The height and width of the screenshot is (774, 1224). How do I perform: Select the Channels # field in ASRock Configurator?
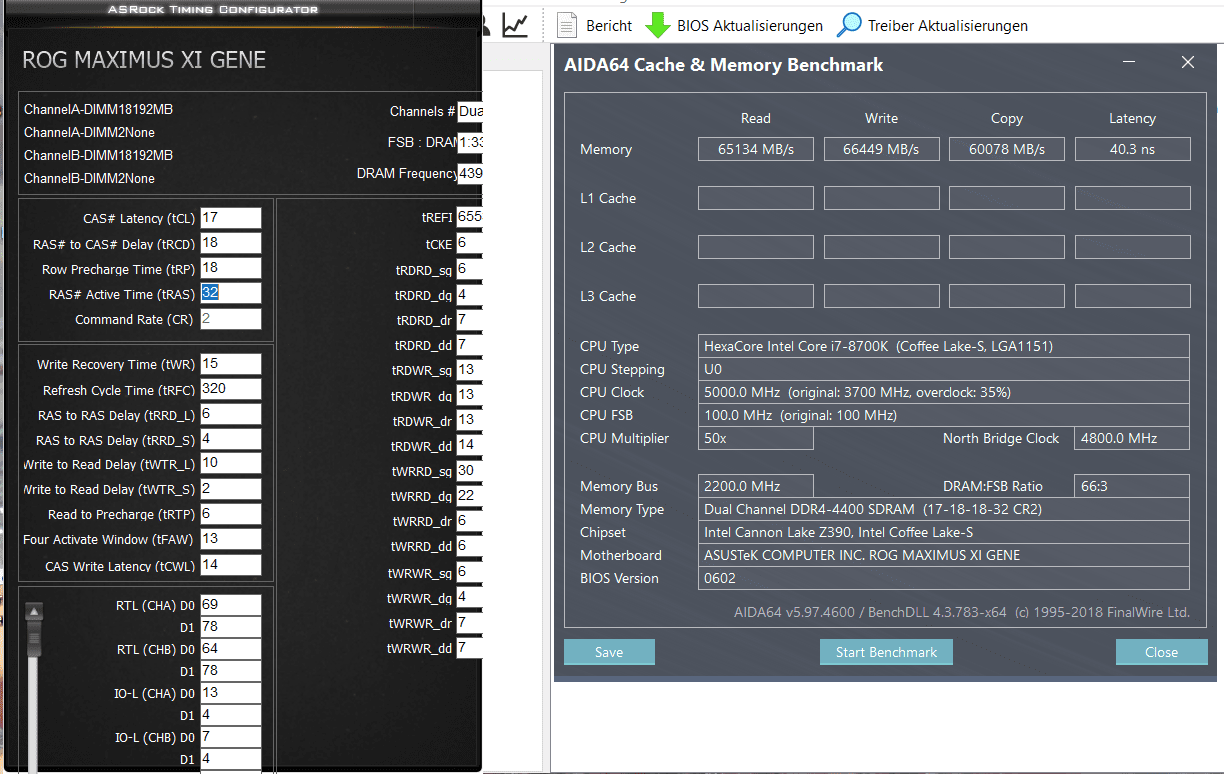click(x=469, y=111)
